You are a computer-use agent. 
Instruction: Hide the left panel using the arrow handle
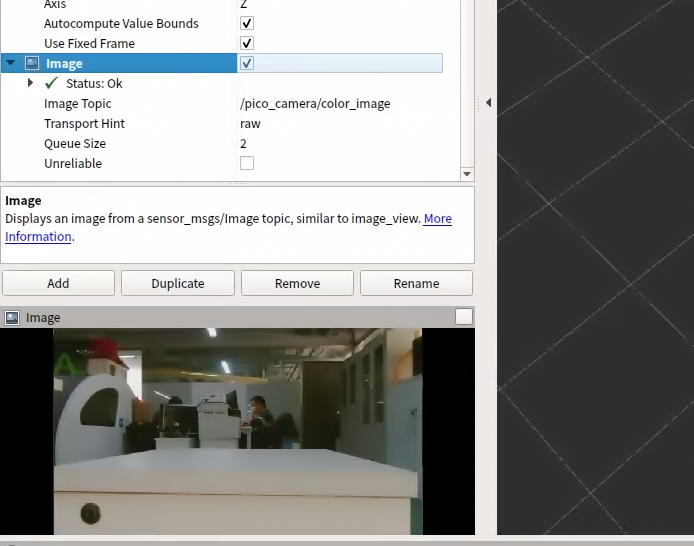click(x=488, y=103)
